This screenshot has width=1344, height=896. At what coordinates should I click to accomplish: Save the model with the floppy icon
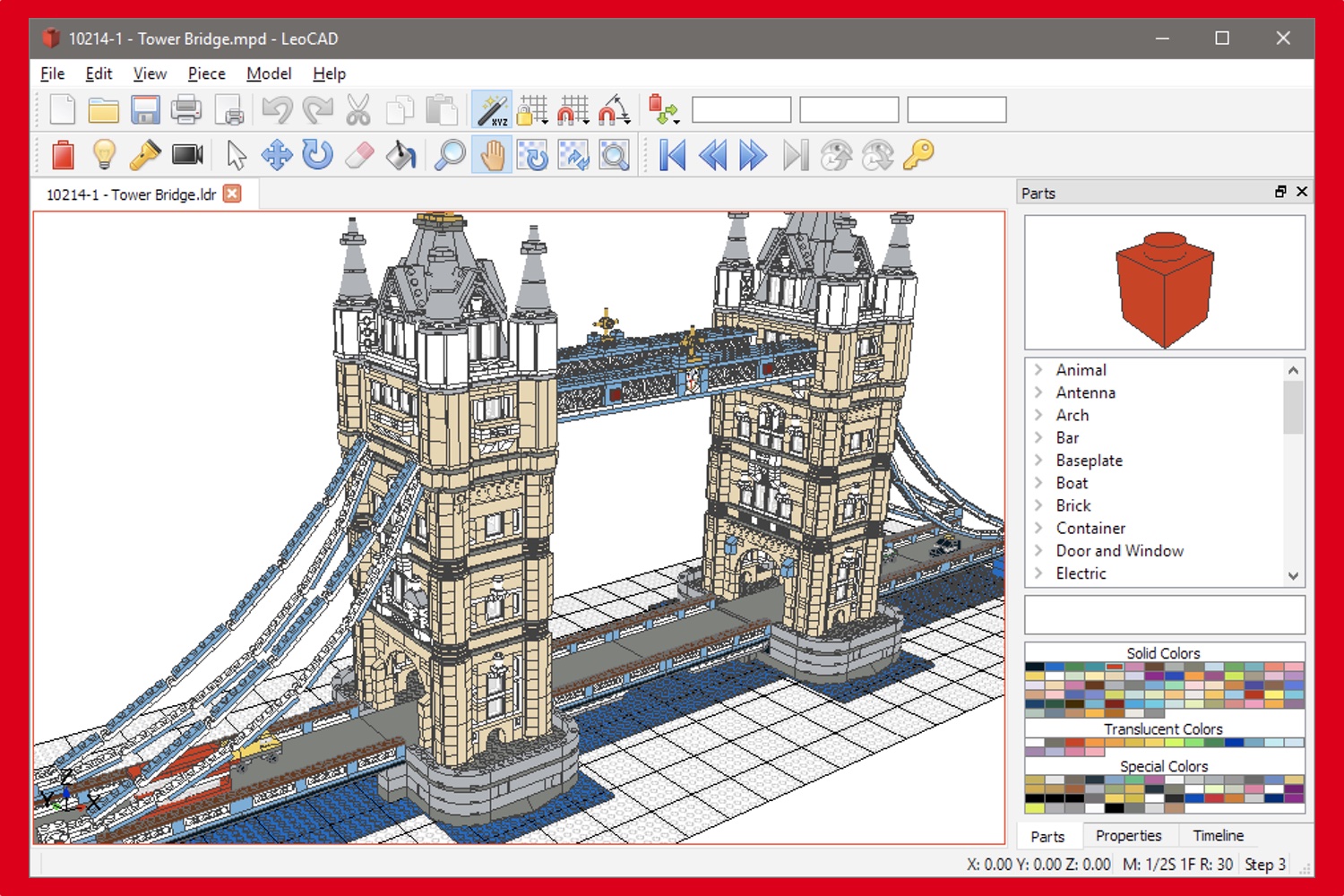pos(145,110)
